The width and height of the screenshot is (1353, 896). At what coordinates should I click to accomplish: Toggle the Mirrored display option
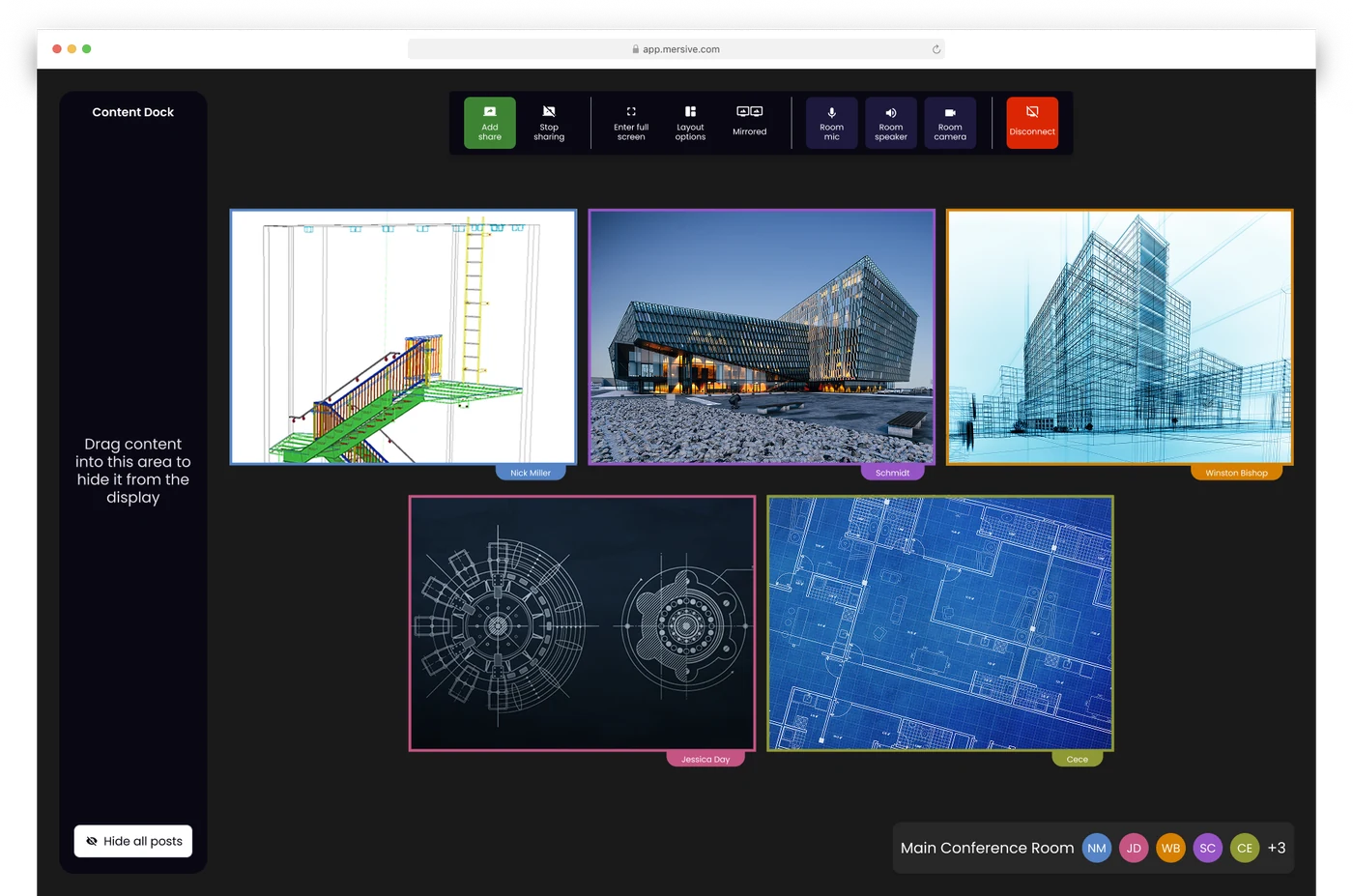[749, 123]
